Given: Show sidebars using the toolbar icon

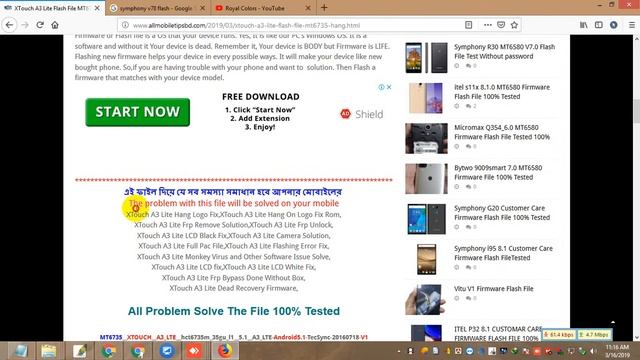Looking at the screenshot, I should [x=598, y=25].
